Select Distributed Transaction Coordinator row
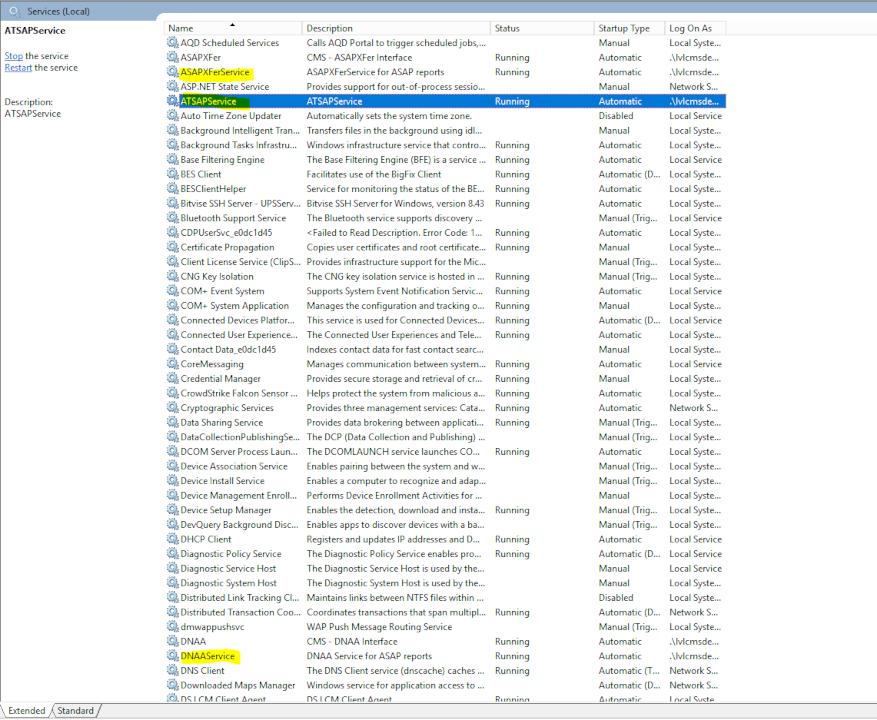Viewport: 877px width, 720px height. click(445, 612)
